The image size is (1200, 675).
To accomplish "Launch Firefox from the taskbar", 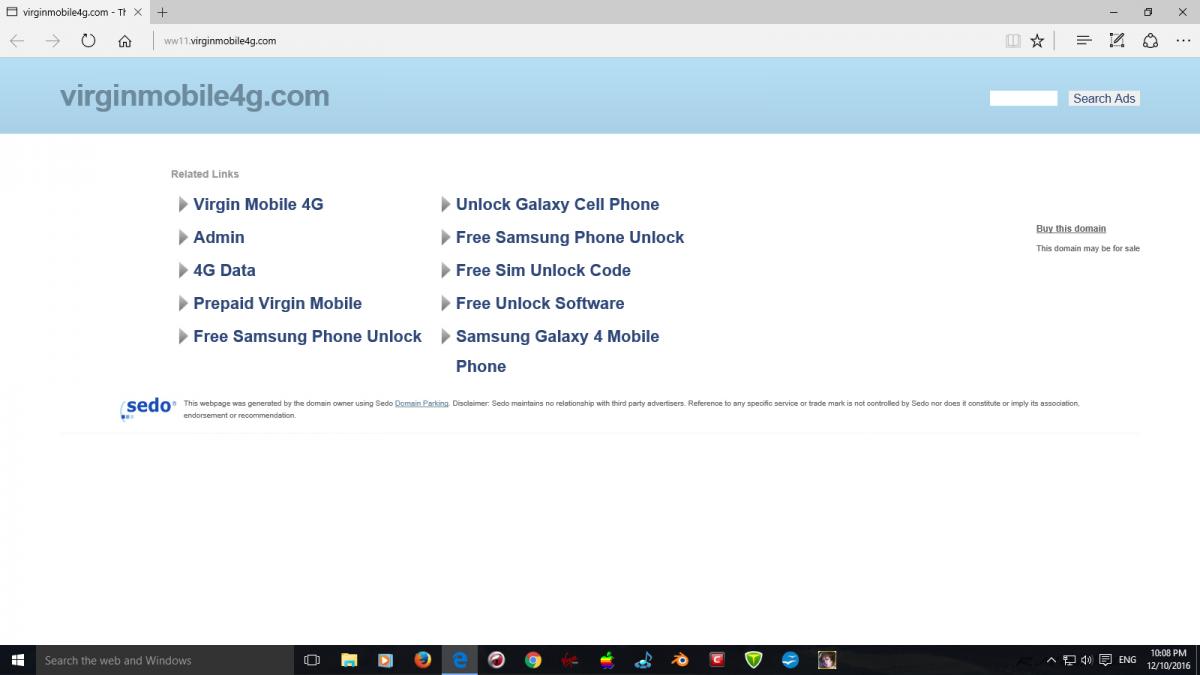I will pos(422,660).
